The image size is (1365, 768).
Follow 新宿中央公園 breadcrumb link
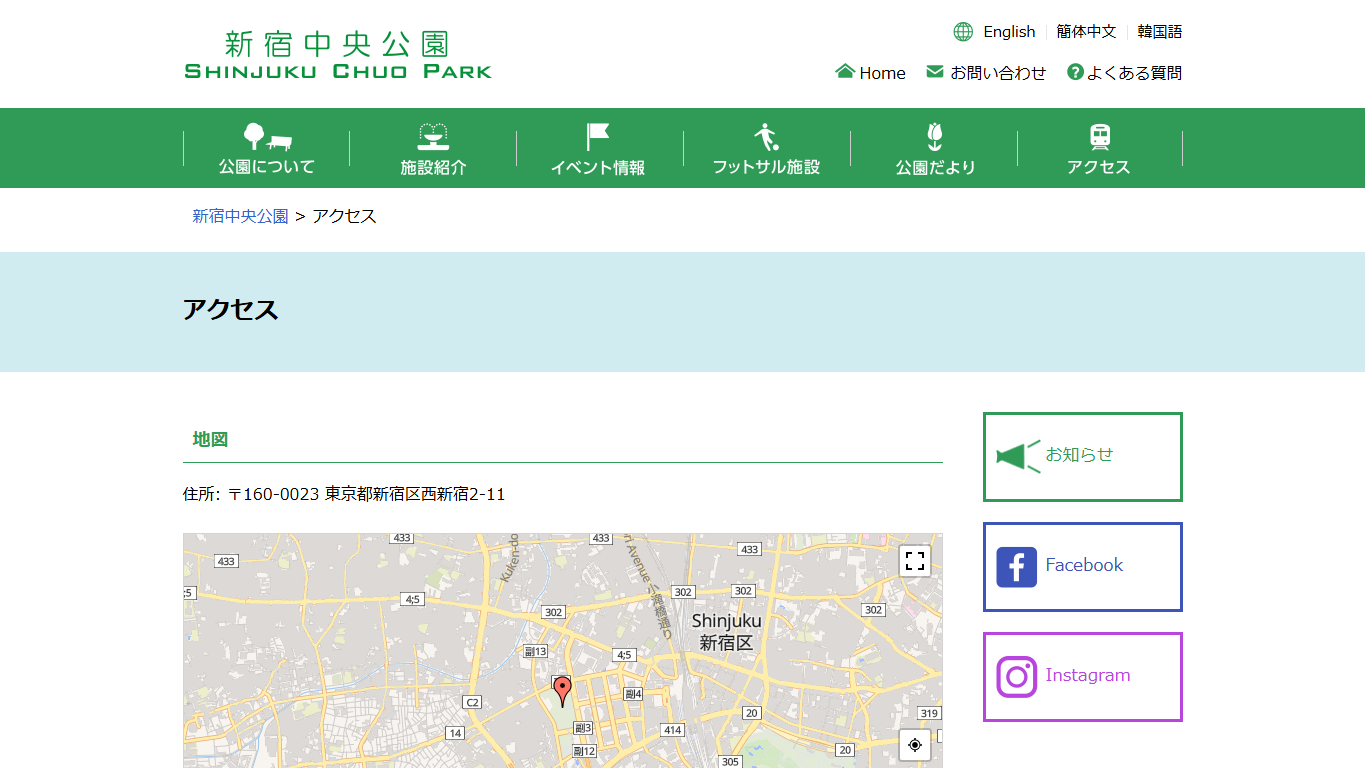240,216
